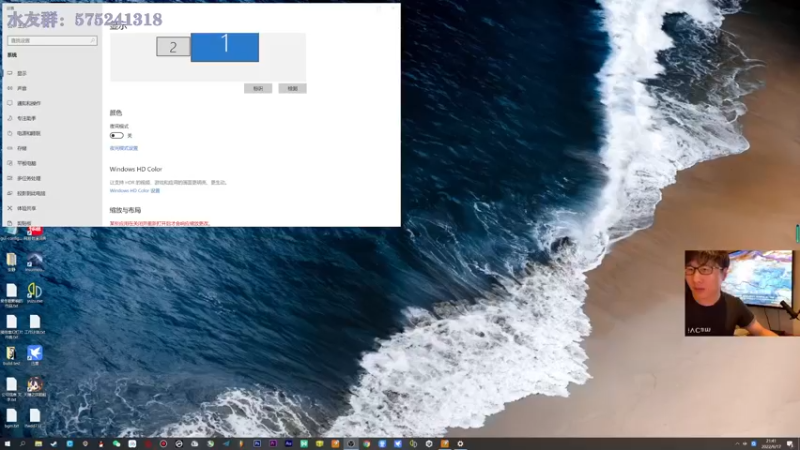Click the 标识 identify button
This screenshot has height=450, width=800.
pos(258,88)
